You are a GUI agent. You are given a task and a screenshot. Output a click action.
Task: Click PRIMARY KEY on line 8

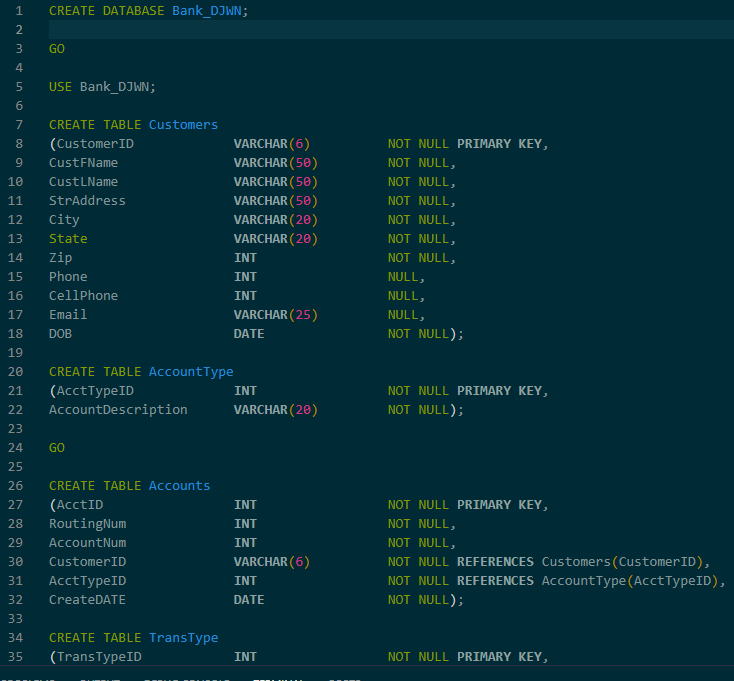pyautogui.click(x=499, y=144)
